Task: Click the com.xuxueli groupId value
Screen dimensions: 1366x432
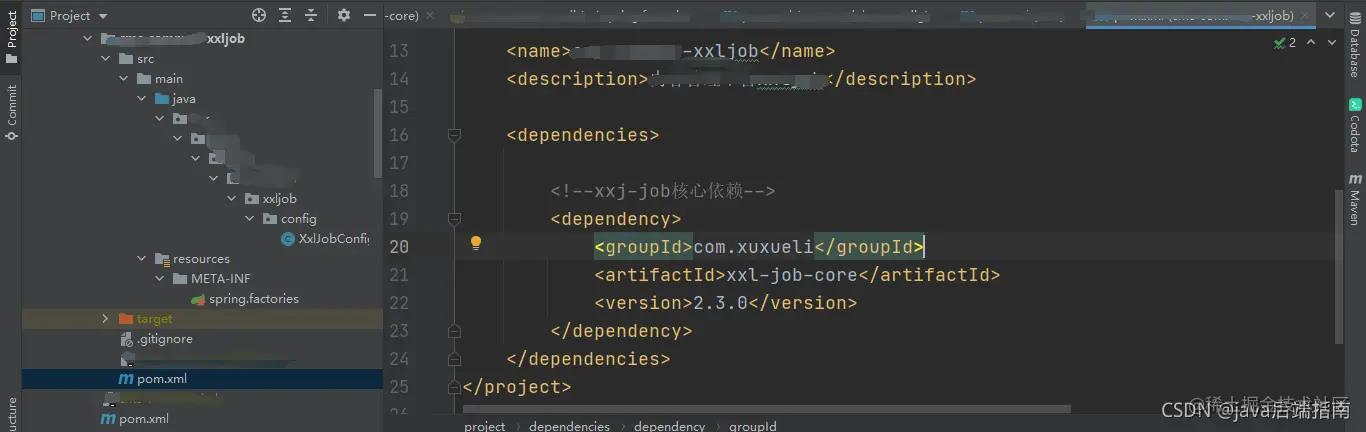Action: [x=753, y=247]
